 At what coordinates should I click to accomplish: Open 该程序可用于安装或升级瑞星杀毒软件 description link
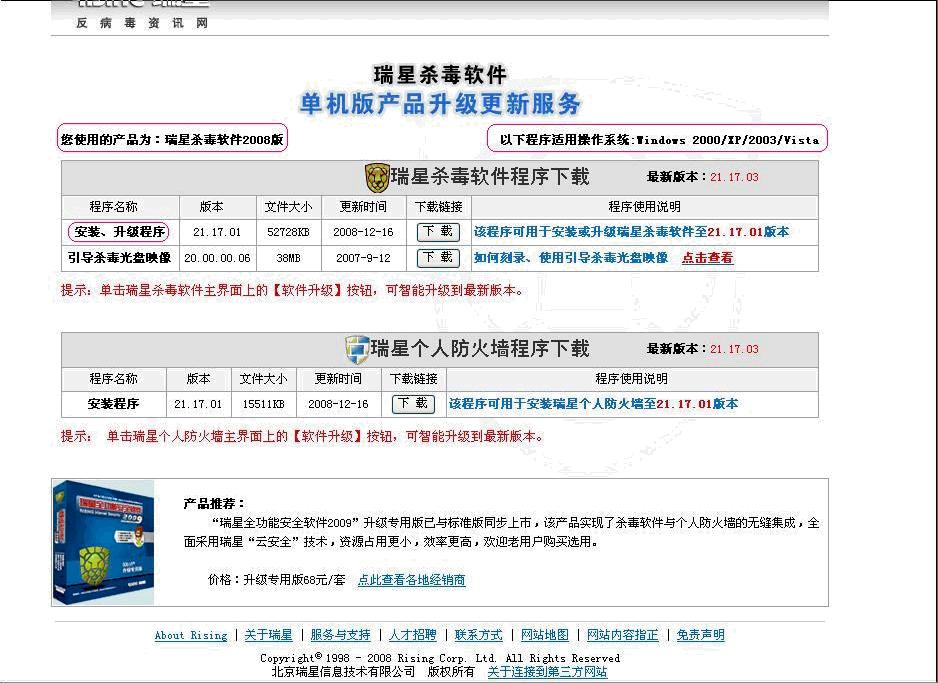point(632,232)
